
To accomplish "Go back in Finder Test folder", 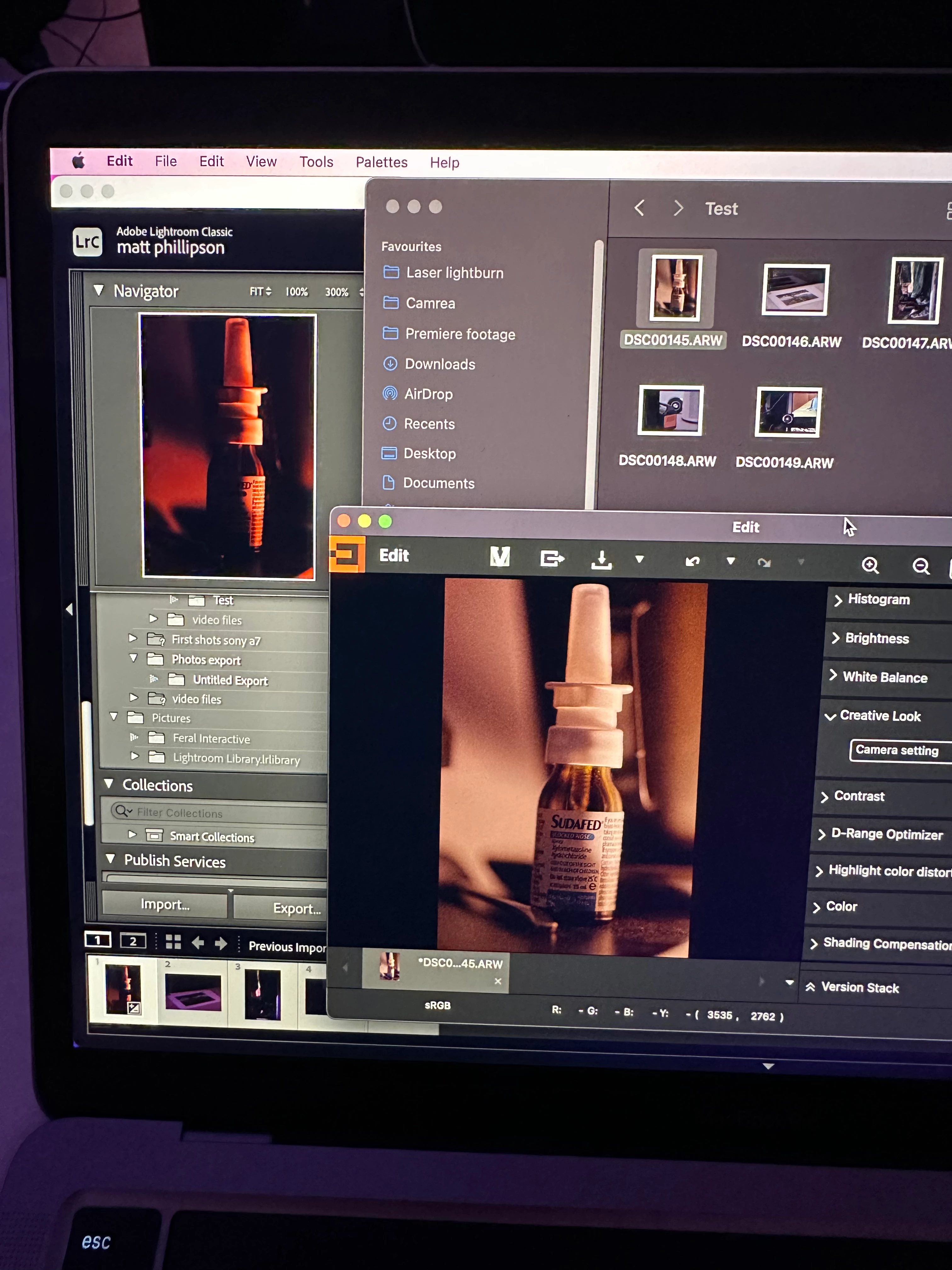I will point(640,208).
